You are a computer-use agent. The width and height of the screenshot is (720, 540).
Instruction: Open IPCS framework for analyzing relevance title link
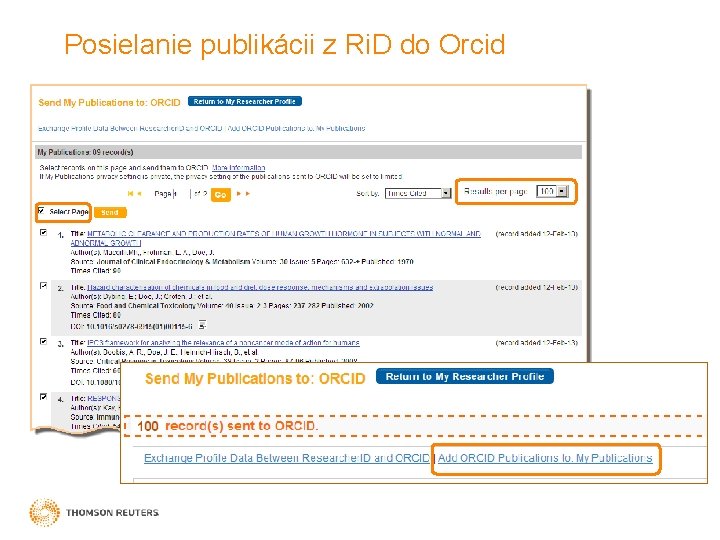[x=223, y=343]
